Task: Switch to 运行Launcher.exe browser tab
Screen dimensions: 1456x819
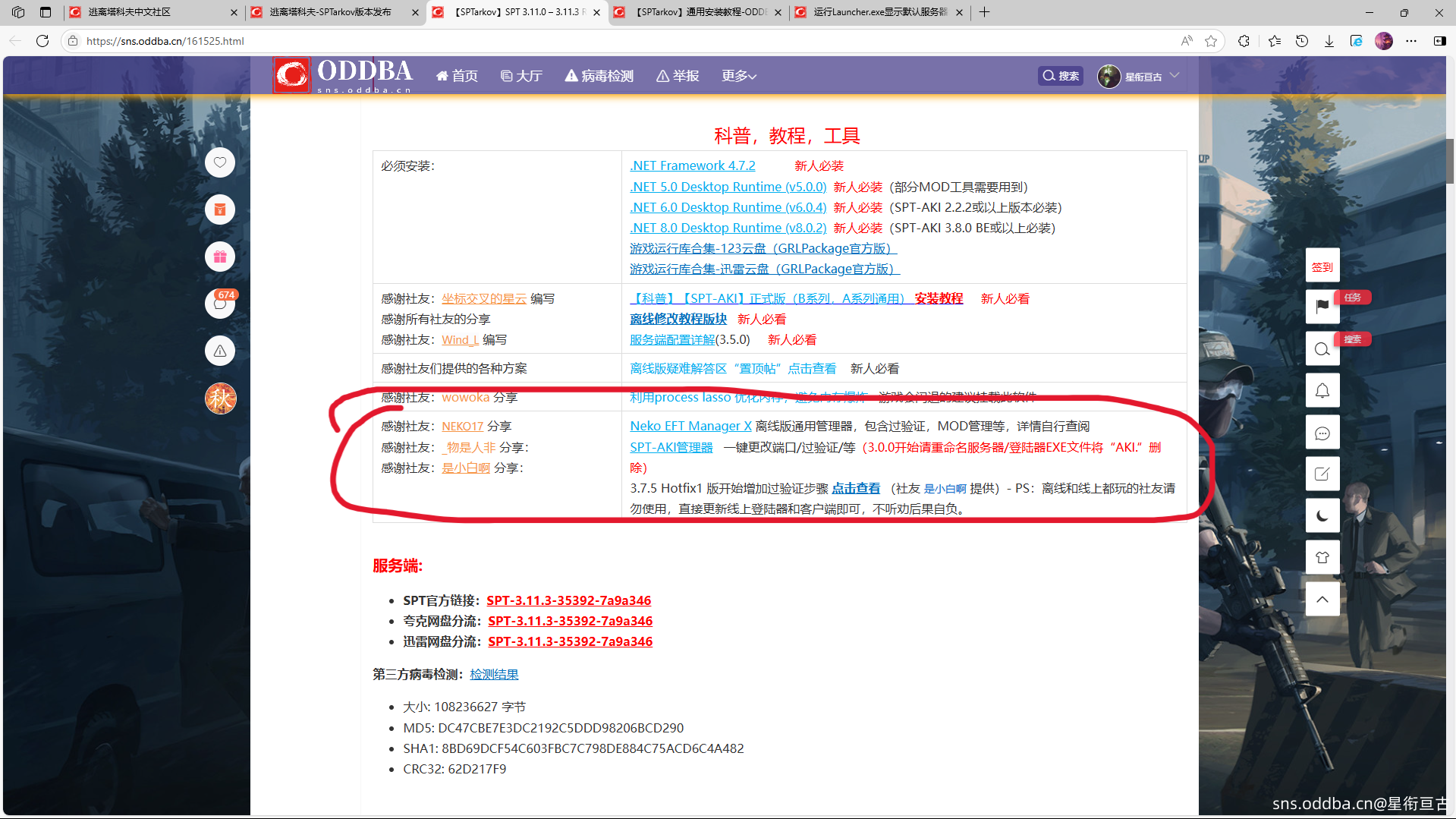Action: pyautogui.click(x=879, y=12)
